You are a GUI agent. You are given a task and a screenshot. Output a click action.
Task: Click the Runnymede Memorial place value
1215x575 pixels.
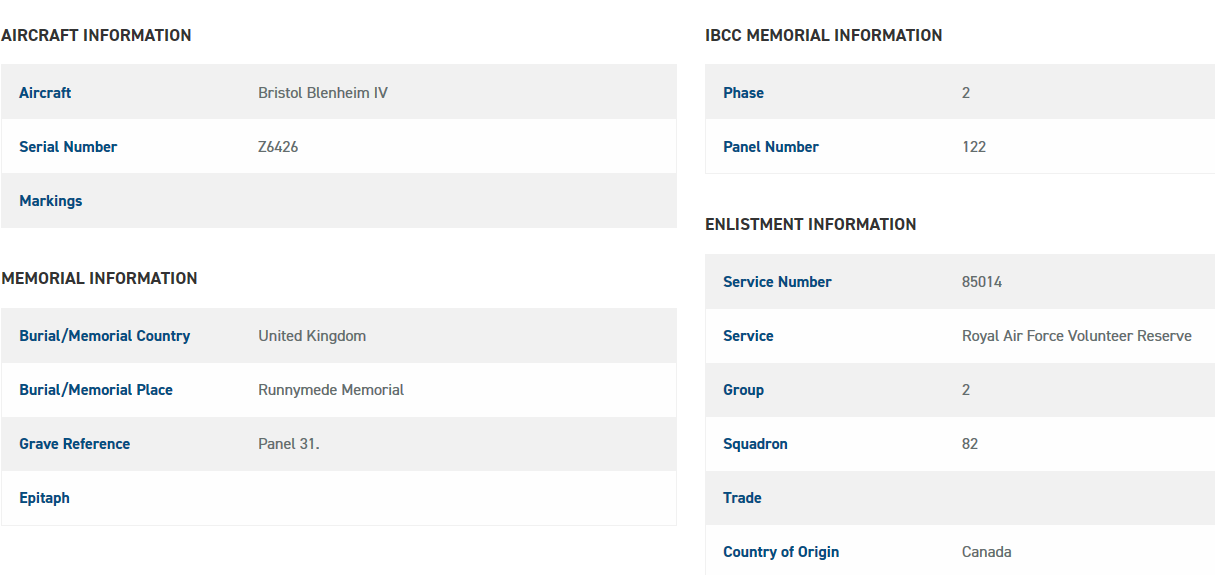[331, 390]
